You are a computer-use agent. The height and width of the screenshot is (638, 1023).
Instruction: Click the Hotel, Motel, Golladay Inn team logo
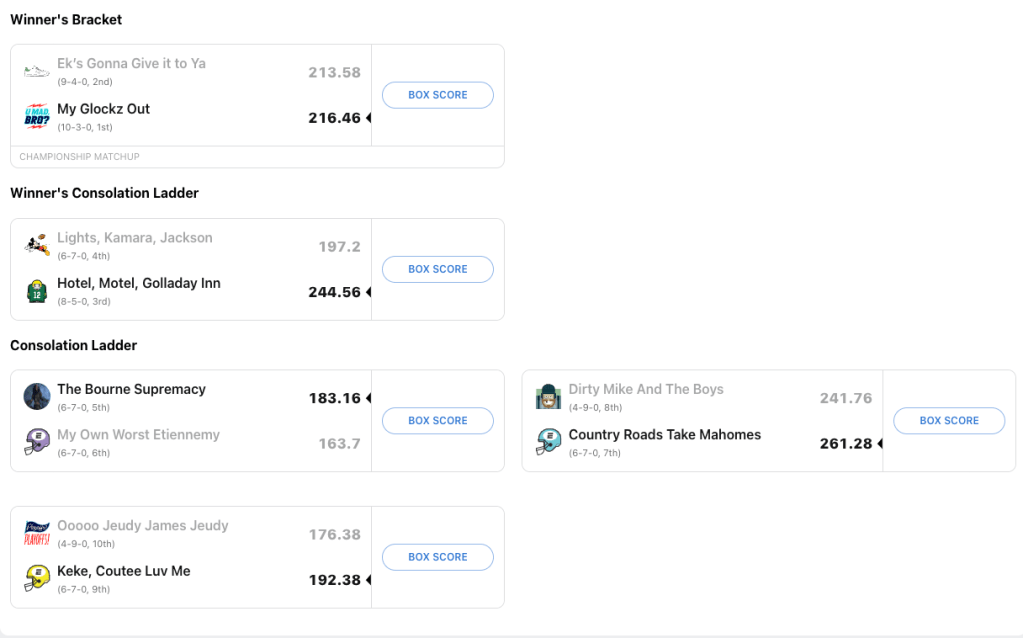(36, 291)
